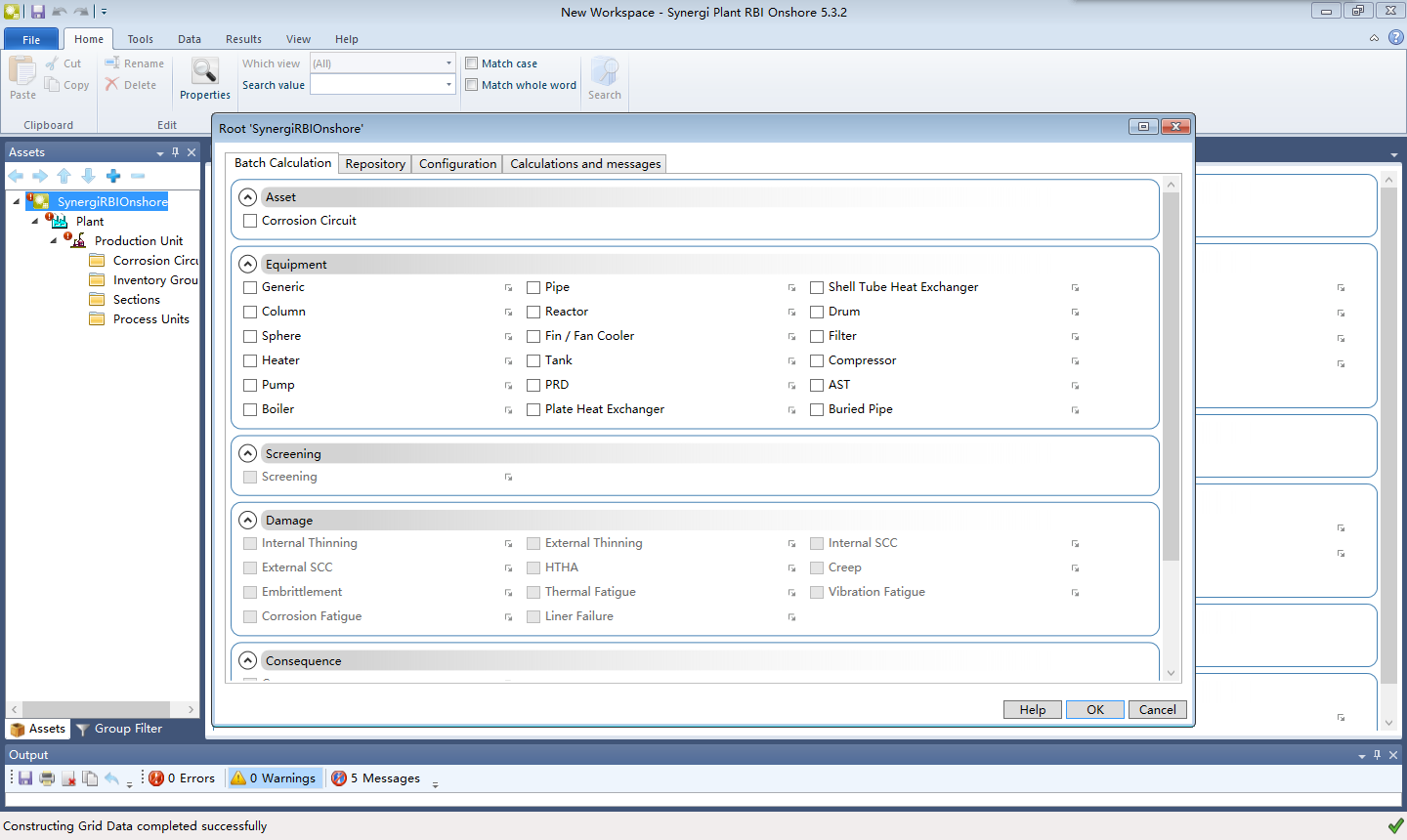
Task: Click the Search magnifier icon in ribbon
Action: pyautogui.click(x=605, y=72)
